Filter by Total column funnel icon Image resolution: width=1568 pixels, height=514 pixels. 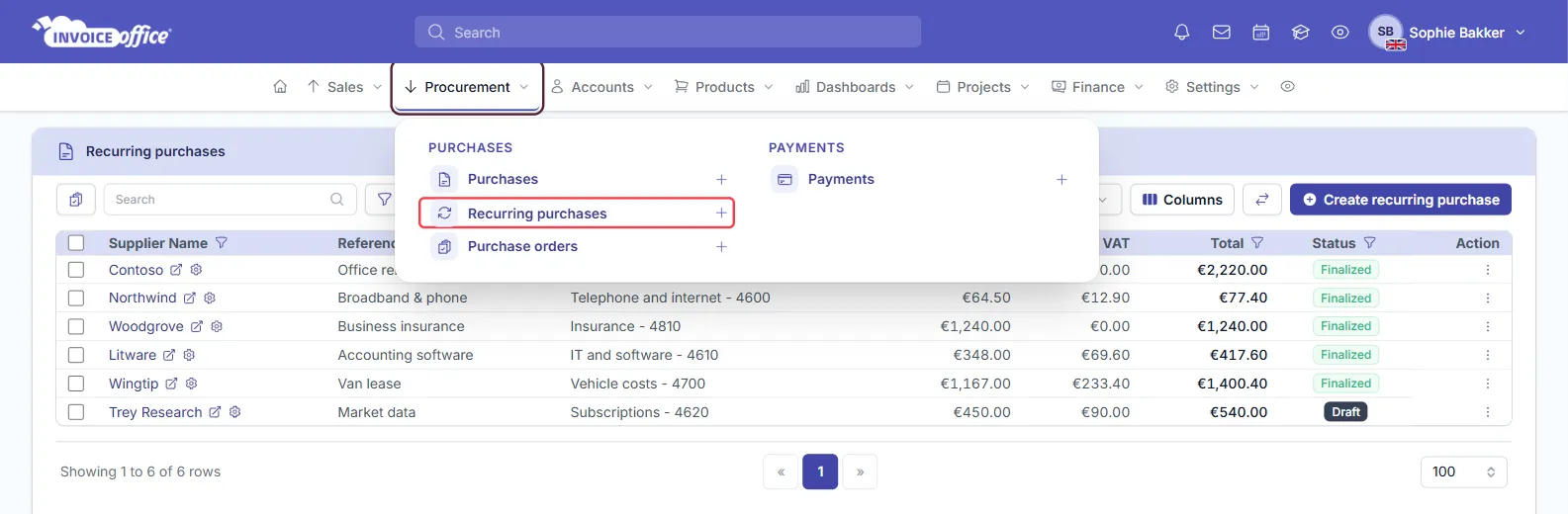coord(1257,243)
